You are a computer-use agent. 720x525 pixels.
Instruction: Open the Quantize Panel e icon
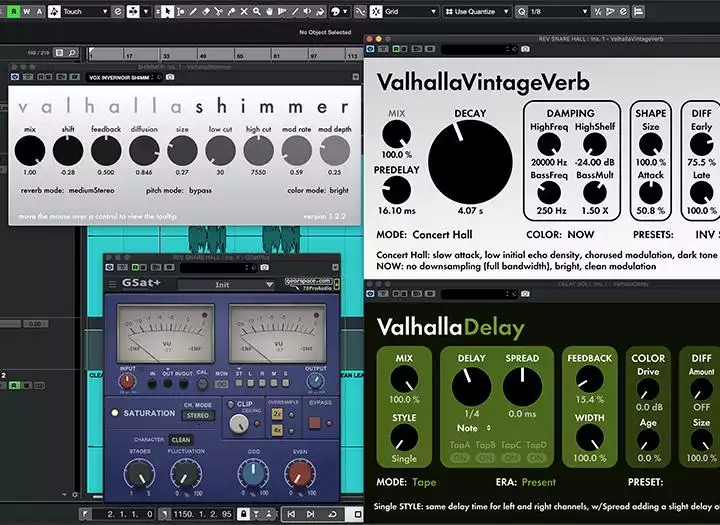(623, 11)
